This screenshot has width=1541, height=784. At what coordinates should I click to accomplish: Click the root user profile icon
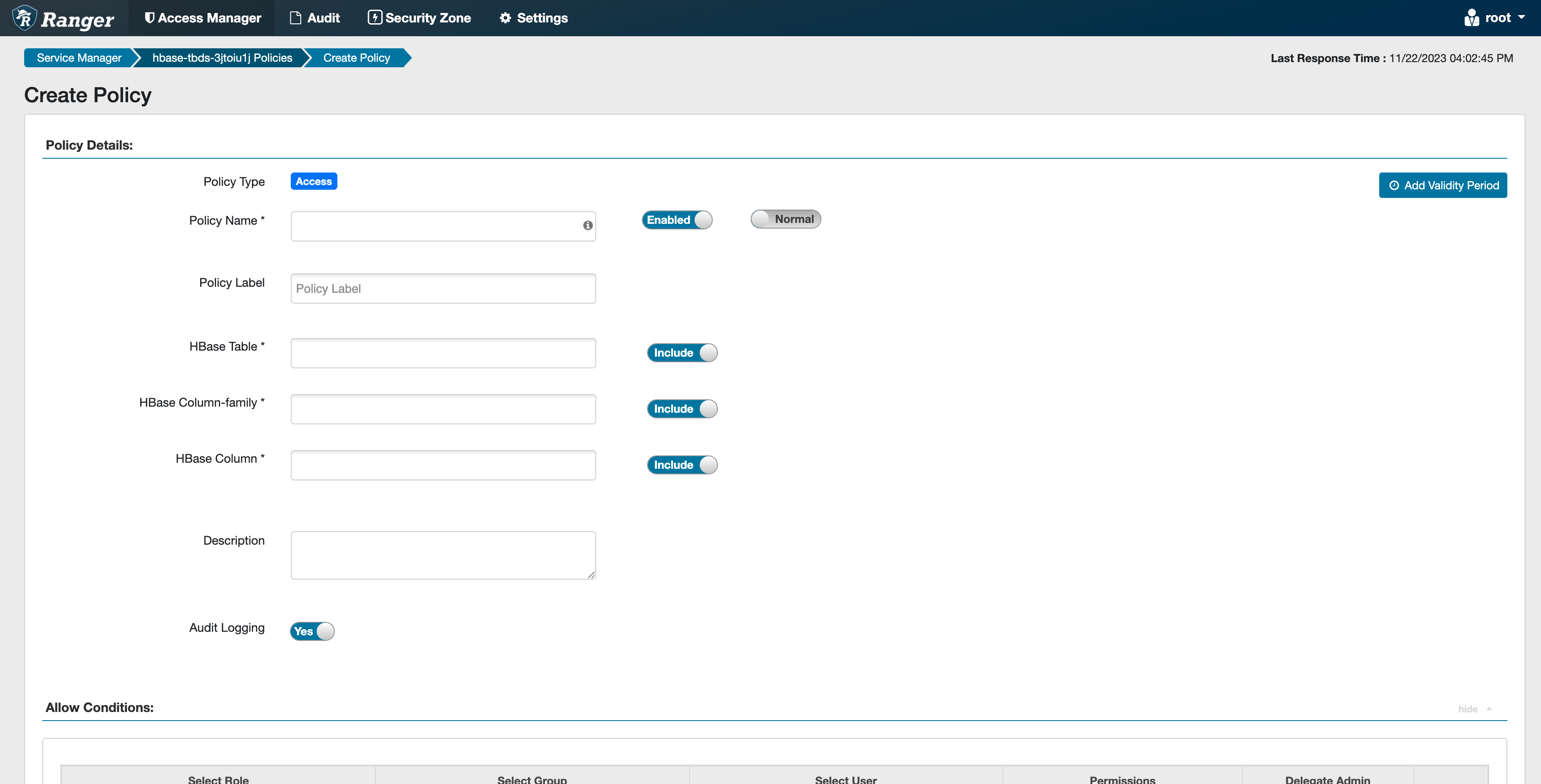[x=1472, y=18]
